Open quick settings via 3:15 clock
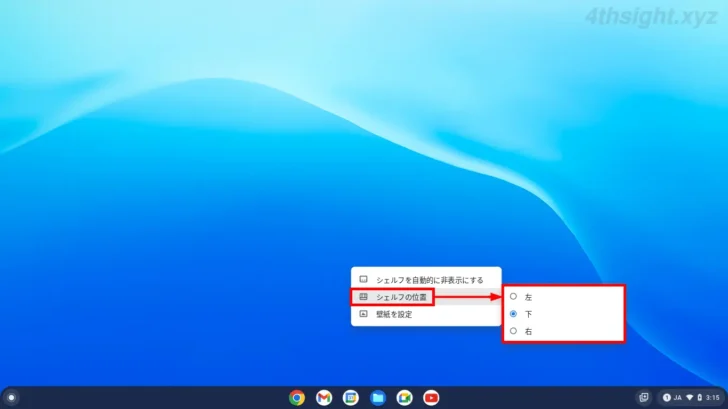 713,398
